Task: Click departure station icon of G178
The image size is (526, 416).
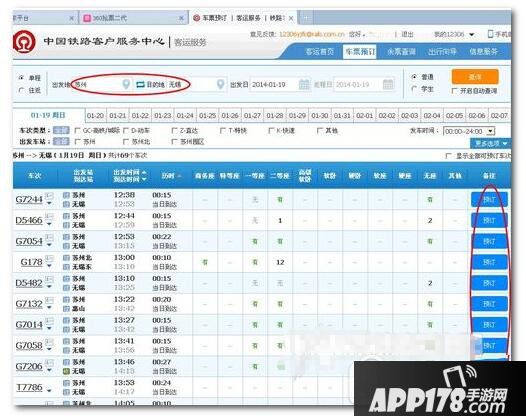Action: pyautogui.click(x=66, y=258)
